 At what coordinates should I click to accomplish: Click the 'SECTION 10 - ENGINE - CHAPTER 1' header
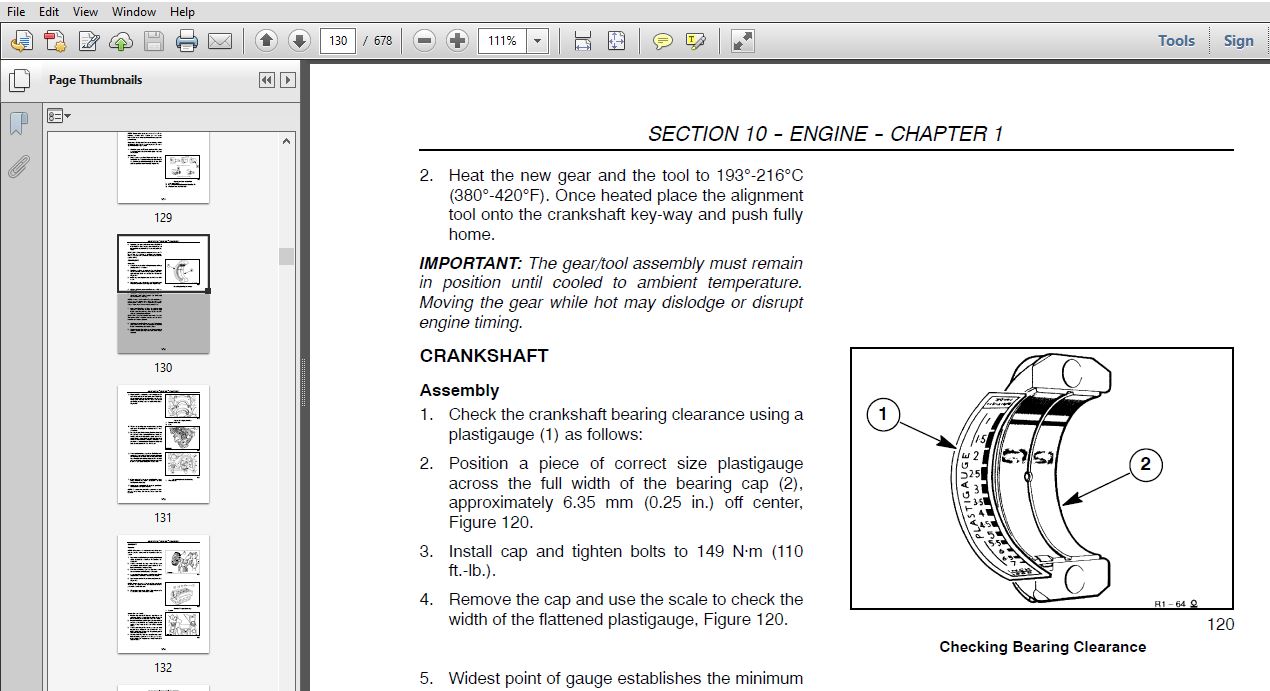pyautogui.click(x=825, y=134)
